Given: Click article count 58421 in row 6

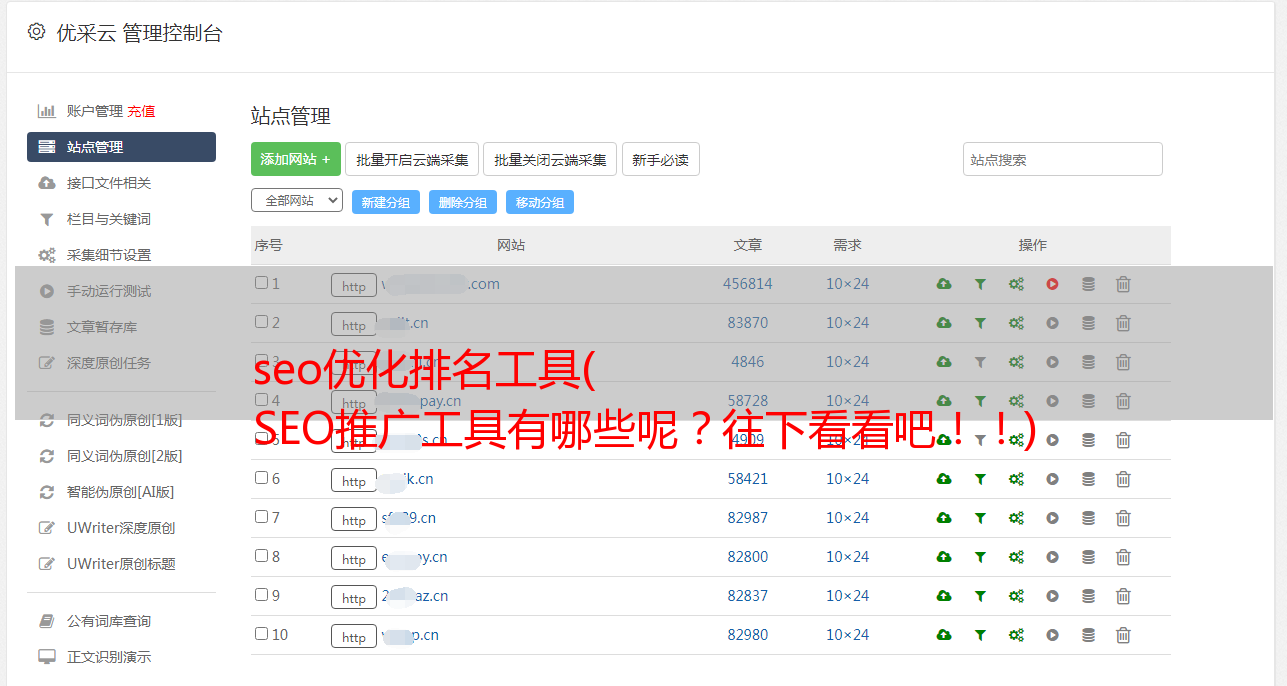Looking at the screenshot, I should click(748, 479).
